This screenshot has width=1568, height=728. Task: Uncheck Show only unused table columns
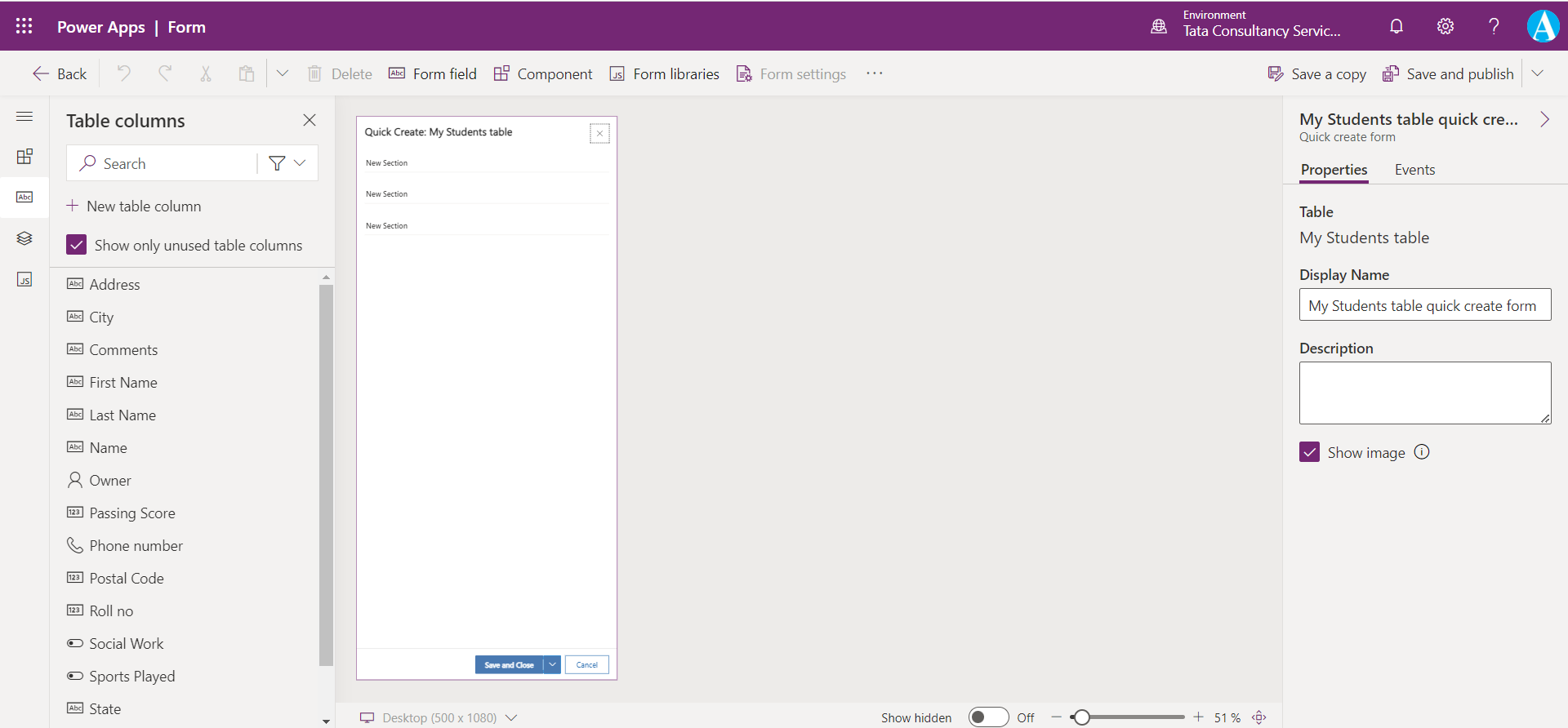pos(77,245)
